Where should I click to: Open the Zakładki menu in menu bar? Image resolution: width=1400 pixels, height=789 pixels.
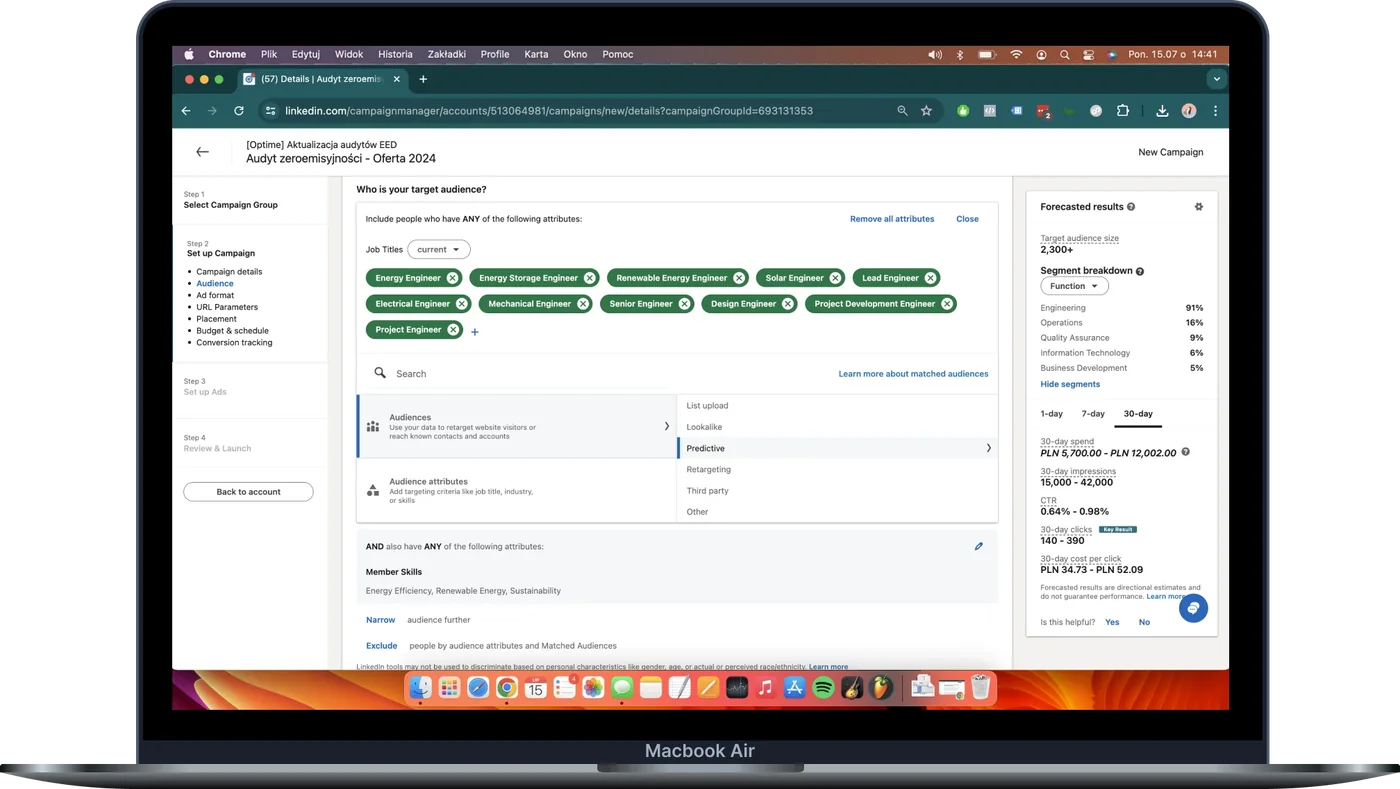[446, 54]
